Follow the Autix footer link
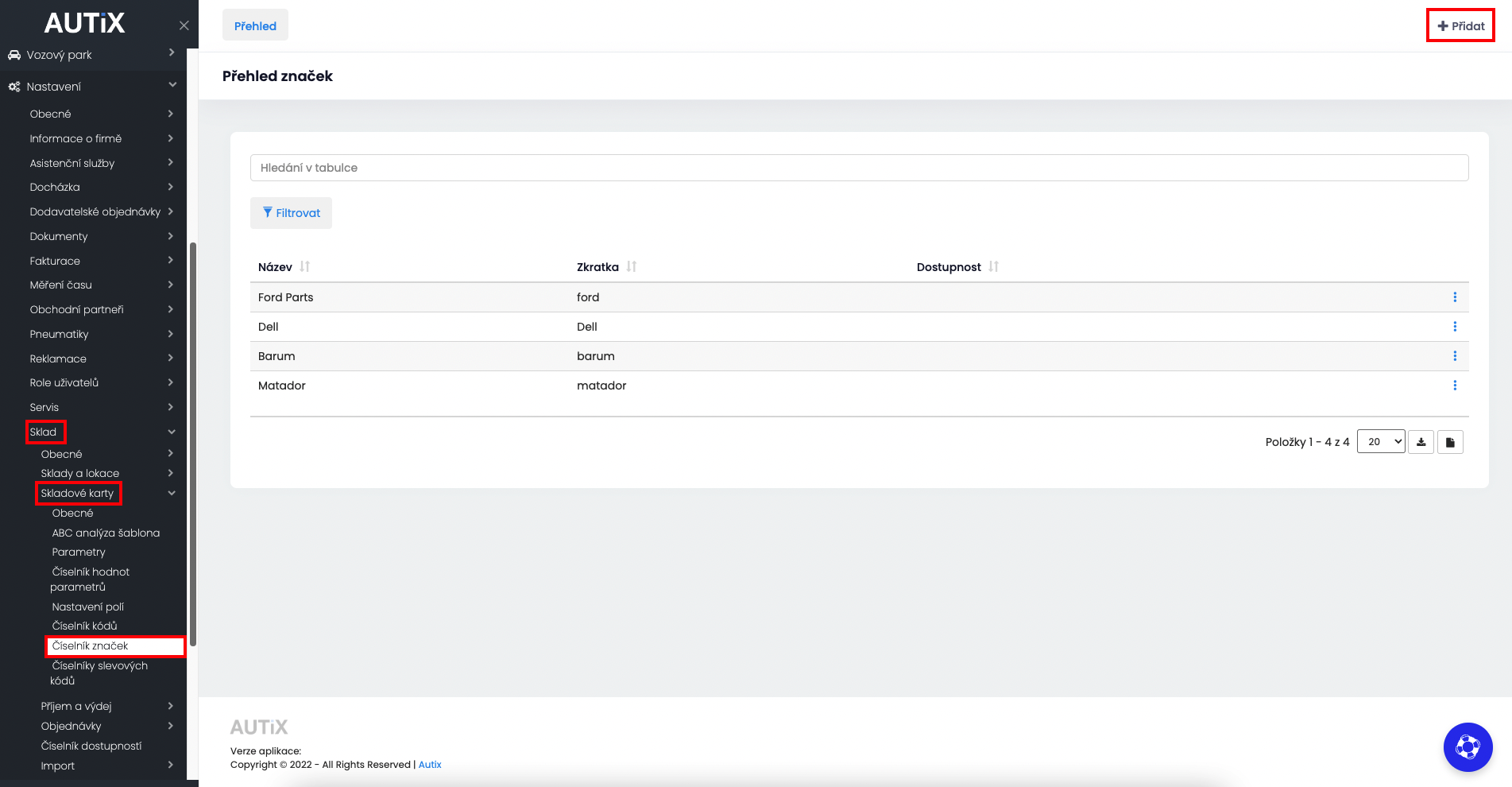 point(430,765)
